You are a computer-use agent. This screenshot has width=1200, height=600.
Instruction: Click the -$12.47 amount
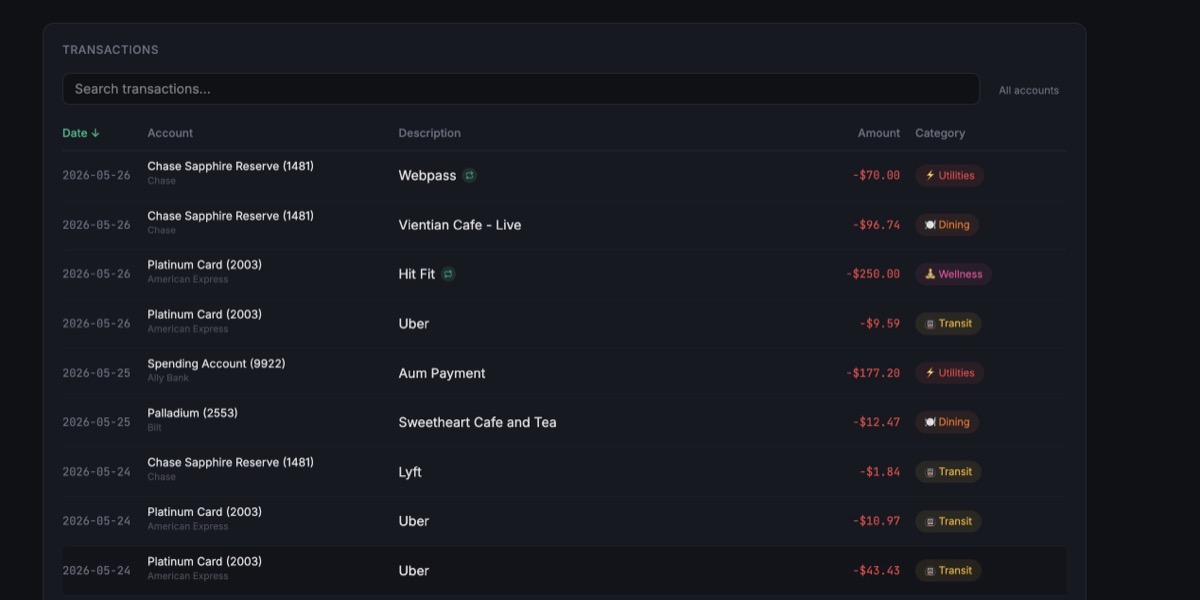(876, 422)
